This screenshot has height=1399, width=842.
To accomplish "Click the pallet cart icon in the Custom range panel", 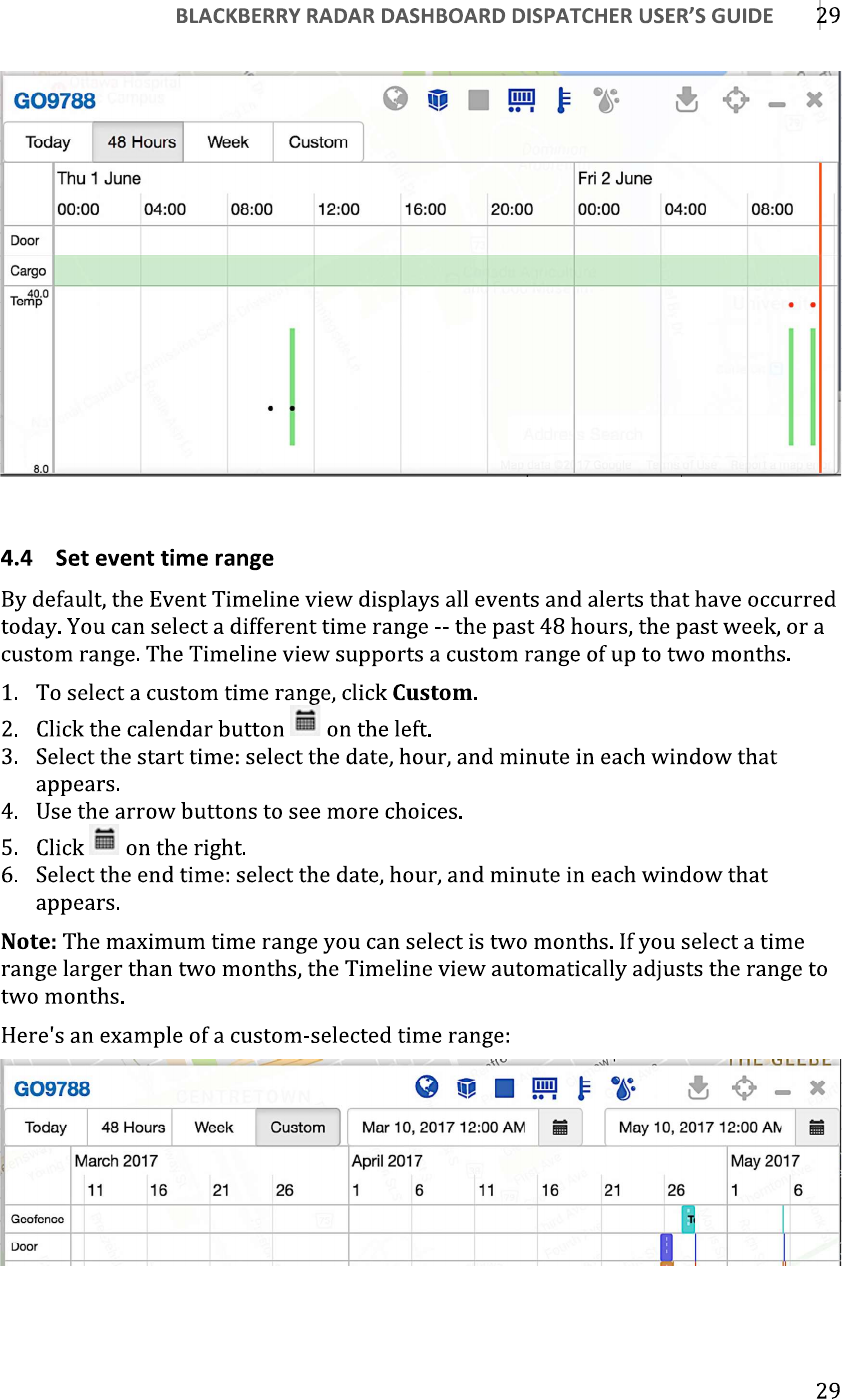I will 545,1088.
